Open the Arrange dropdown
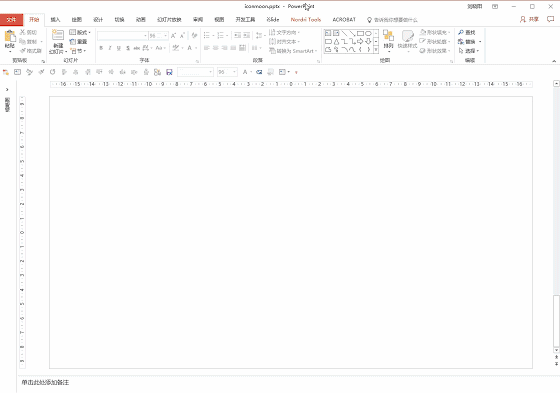The width and height of the screenshot is (560, 393). [x=388, y=40]
